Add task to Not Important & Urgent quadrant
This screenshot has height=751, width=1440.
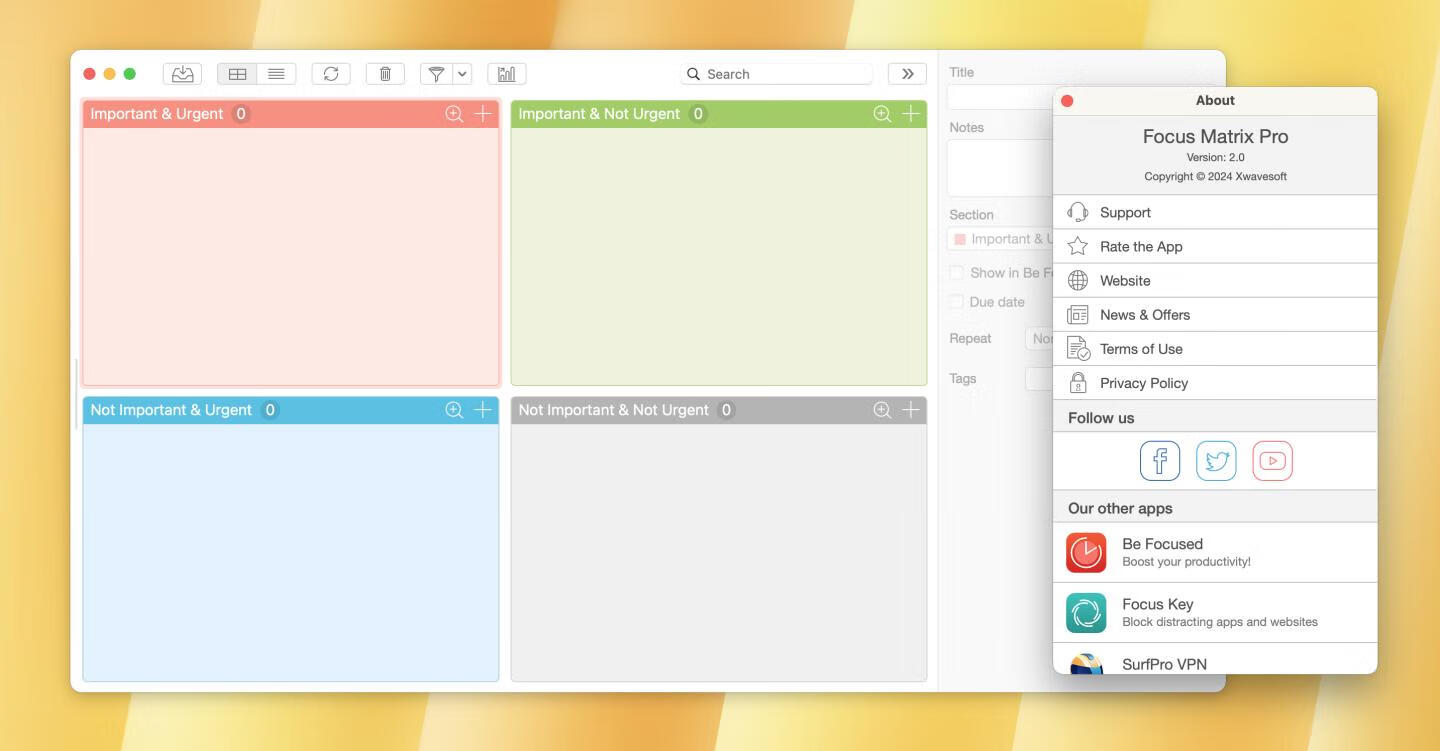[483, 410]
